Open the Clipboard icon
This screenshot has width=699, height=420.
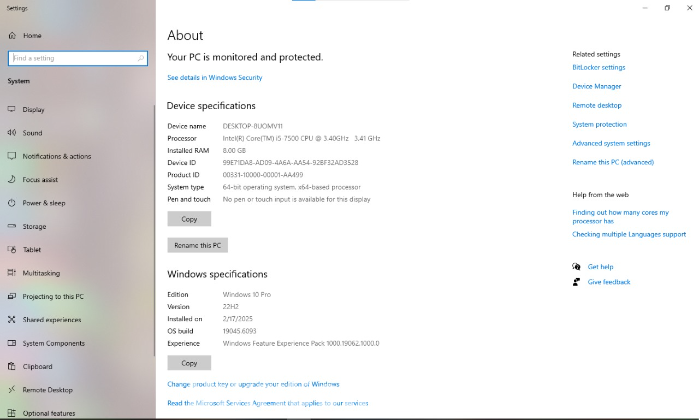pos(12,366)
